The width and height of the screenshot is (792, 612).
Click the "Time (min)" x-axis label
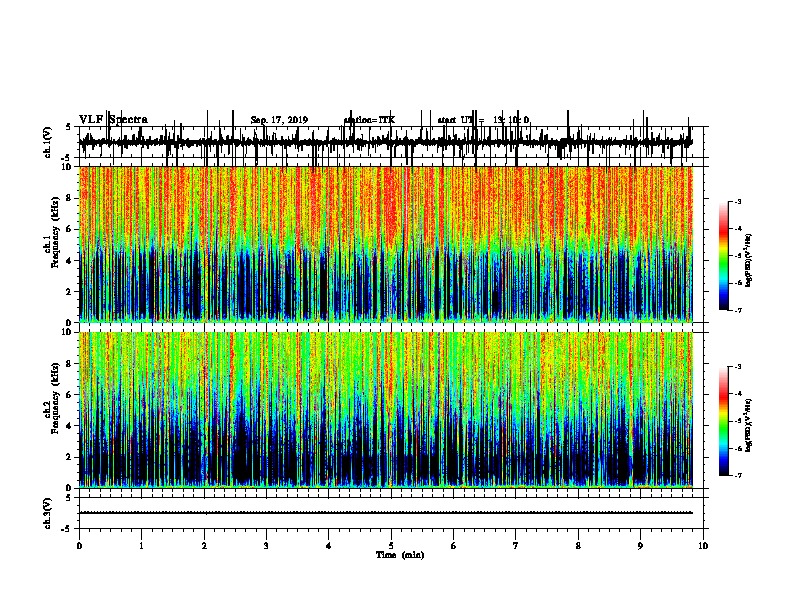(400, 555)
